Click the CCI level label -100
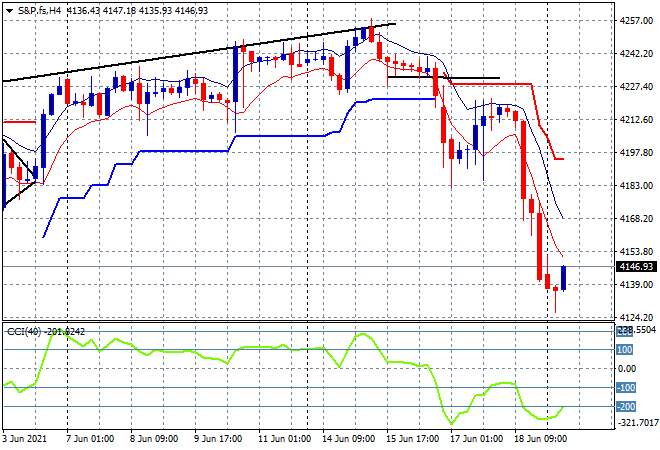 tap(626, 388)
